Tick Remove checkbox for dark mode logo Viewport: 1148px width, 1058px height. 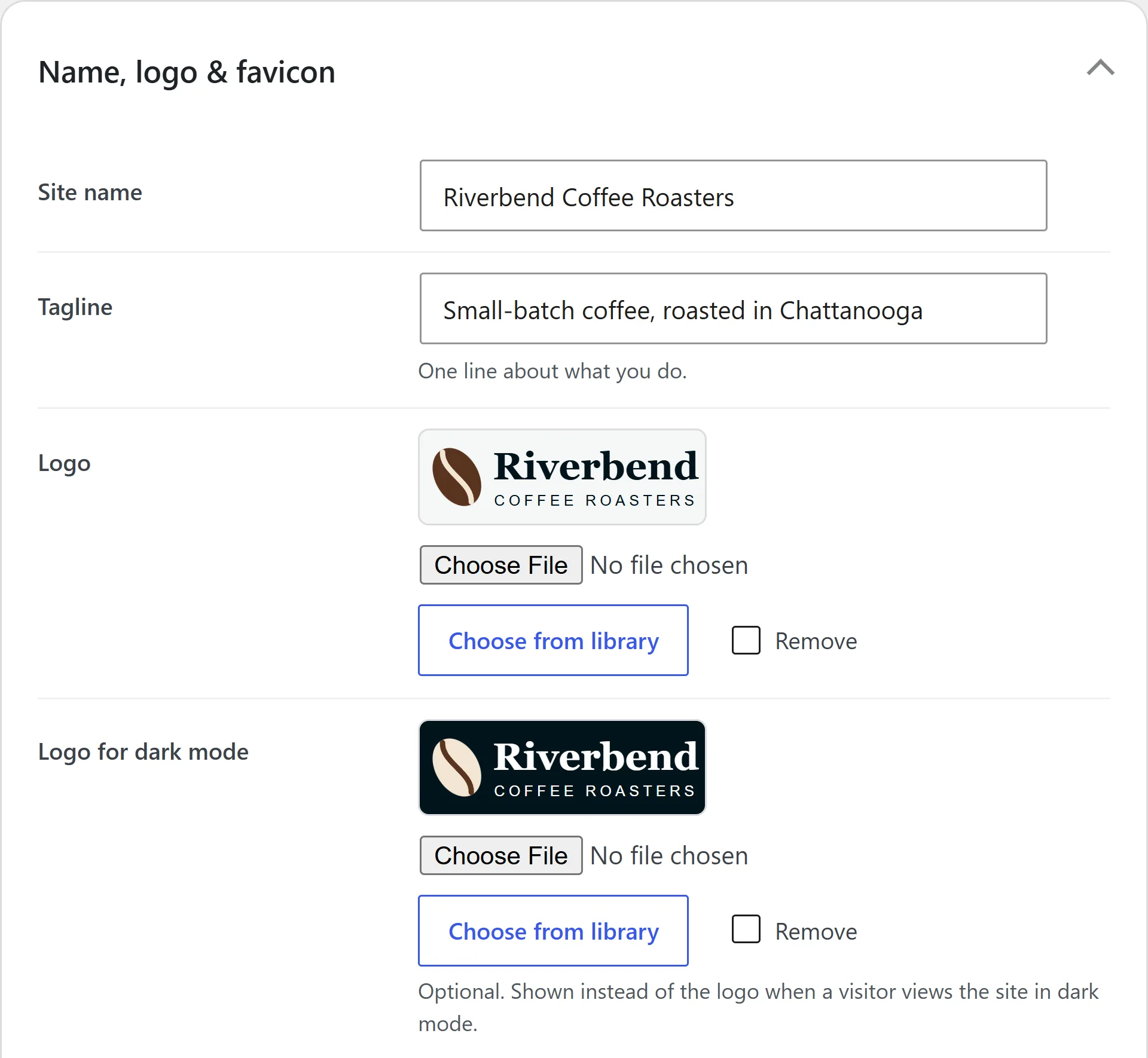tap(746, 929)
